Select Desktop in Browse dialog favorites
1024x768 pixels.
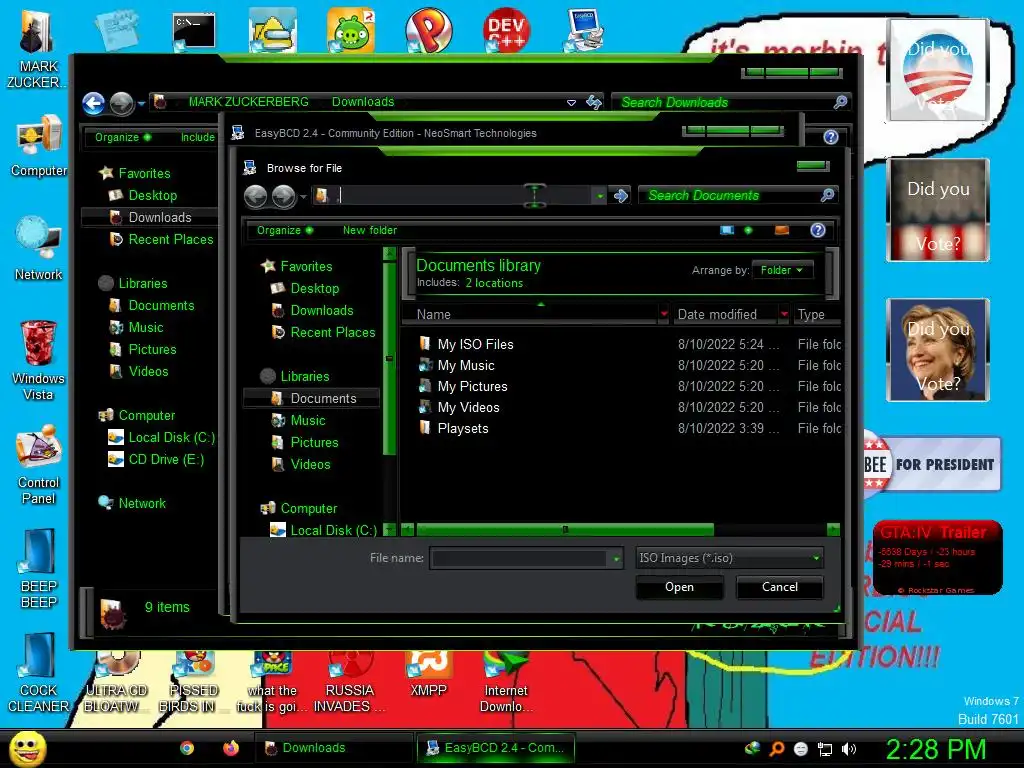[314, 288]
